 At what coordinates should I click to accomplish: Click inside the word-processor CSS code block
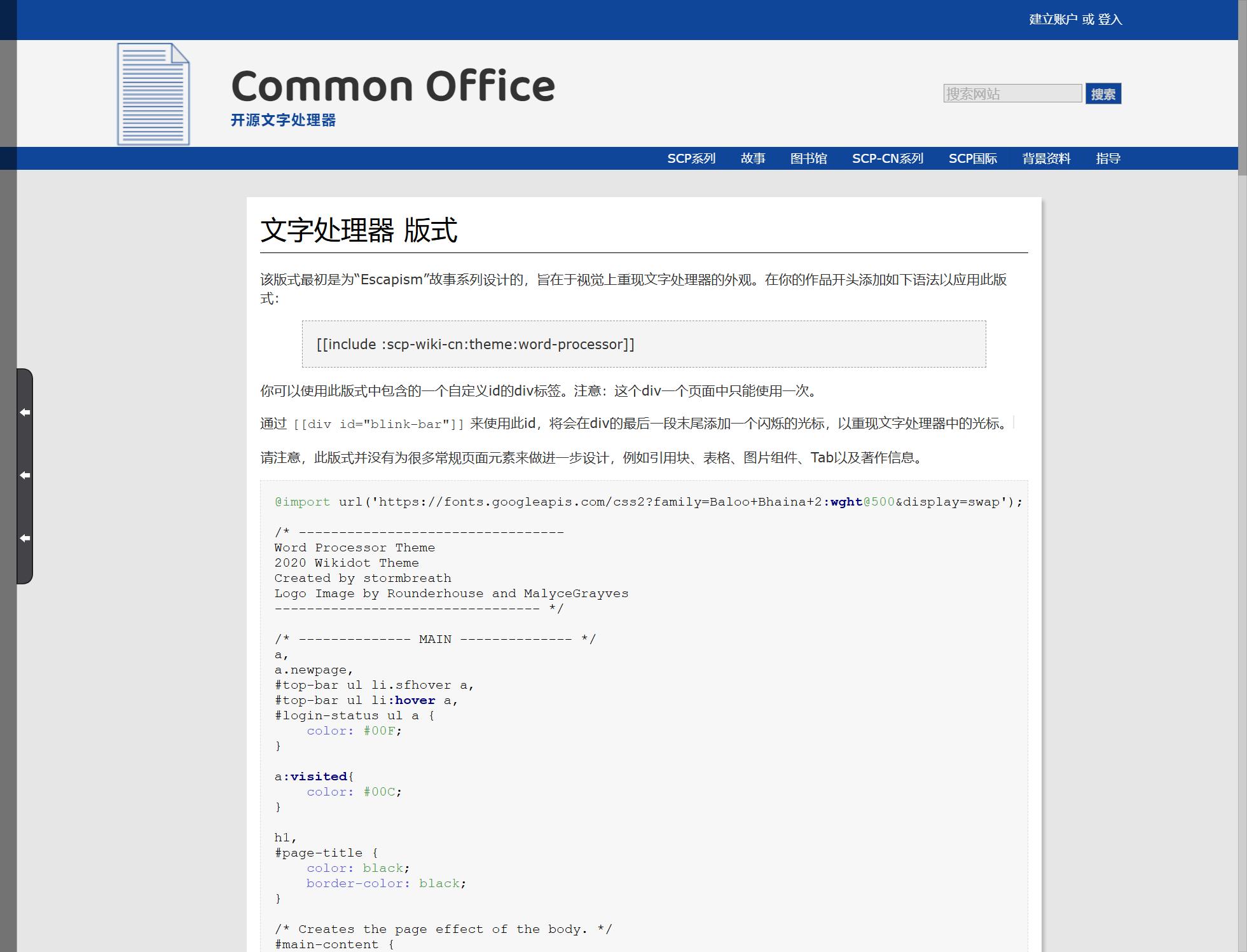636,700
